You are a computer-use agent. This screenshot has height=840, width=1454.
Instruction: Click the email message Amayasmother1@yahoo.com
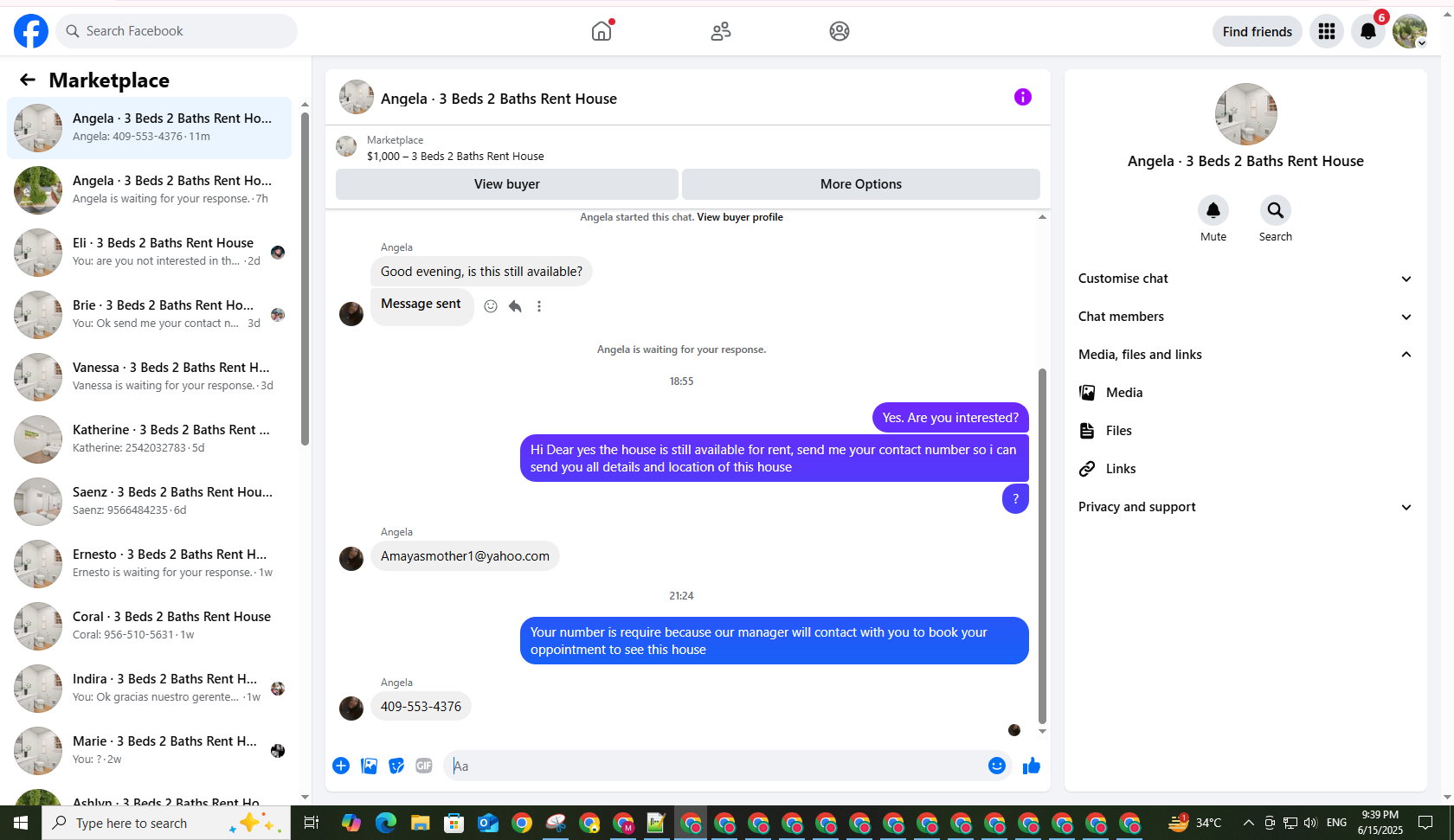click(465, 556)
